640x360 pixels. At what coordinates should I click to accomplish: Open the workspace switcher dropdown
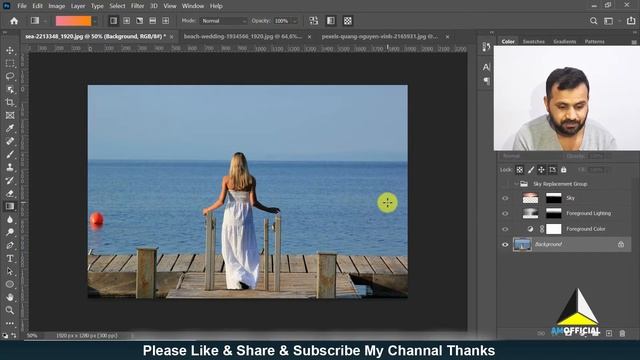click(x=611, y=21)
